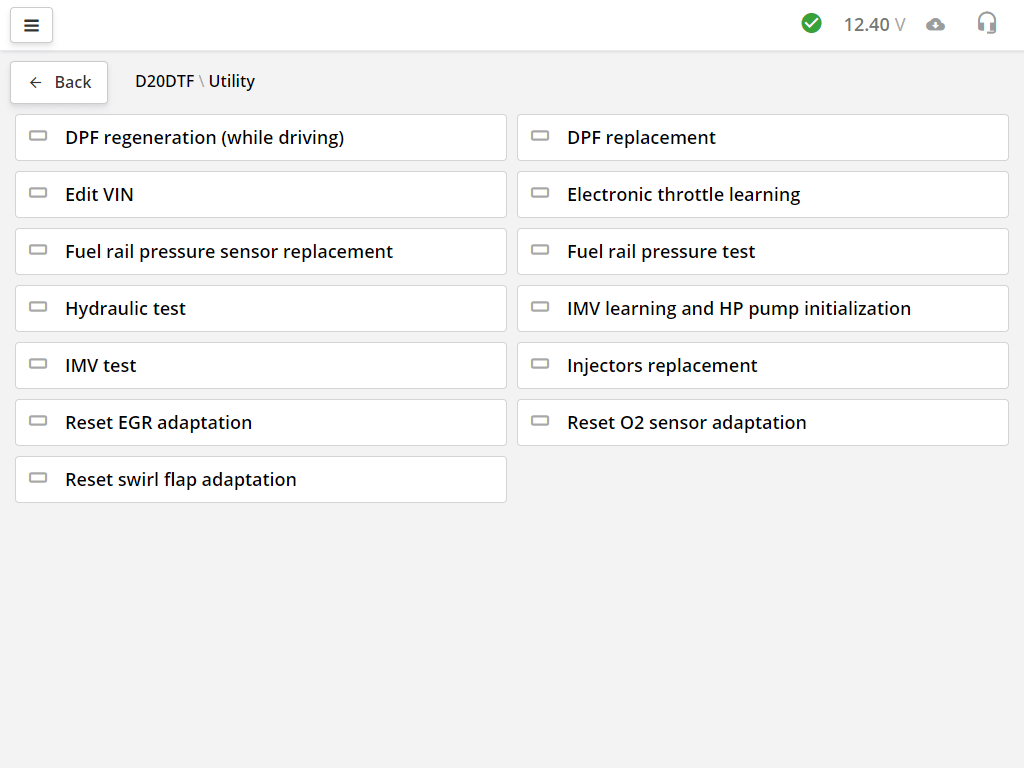Click the 12.40 V voltage reading

point(874,25)
